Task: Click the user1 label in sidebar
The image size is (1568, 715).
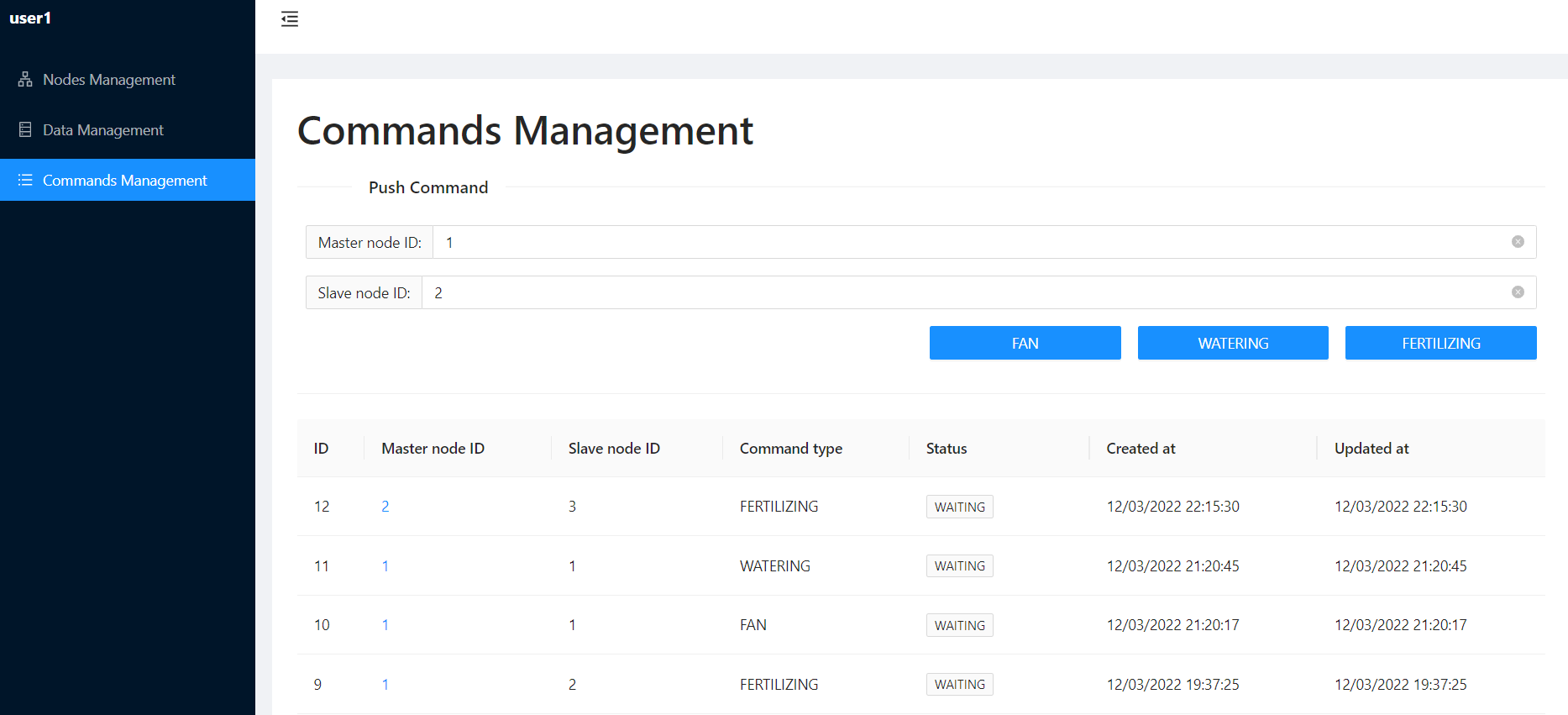Action: [30, 18]
